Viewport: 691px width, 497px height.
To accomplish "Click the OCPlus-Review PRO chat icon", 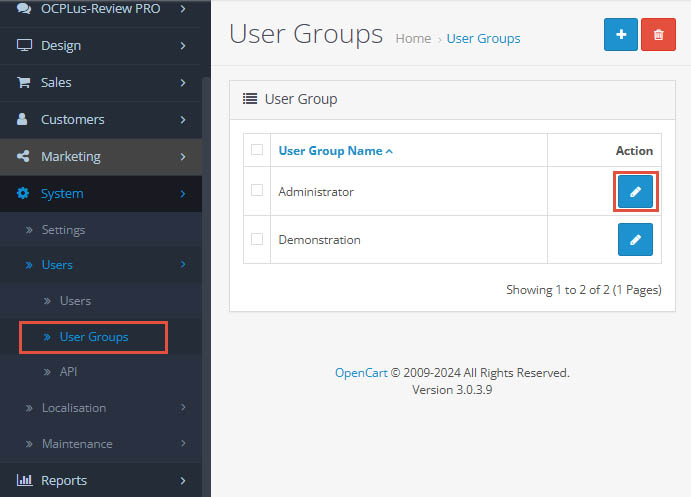I will click(23, 8).
